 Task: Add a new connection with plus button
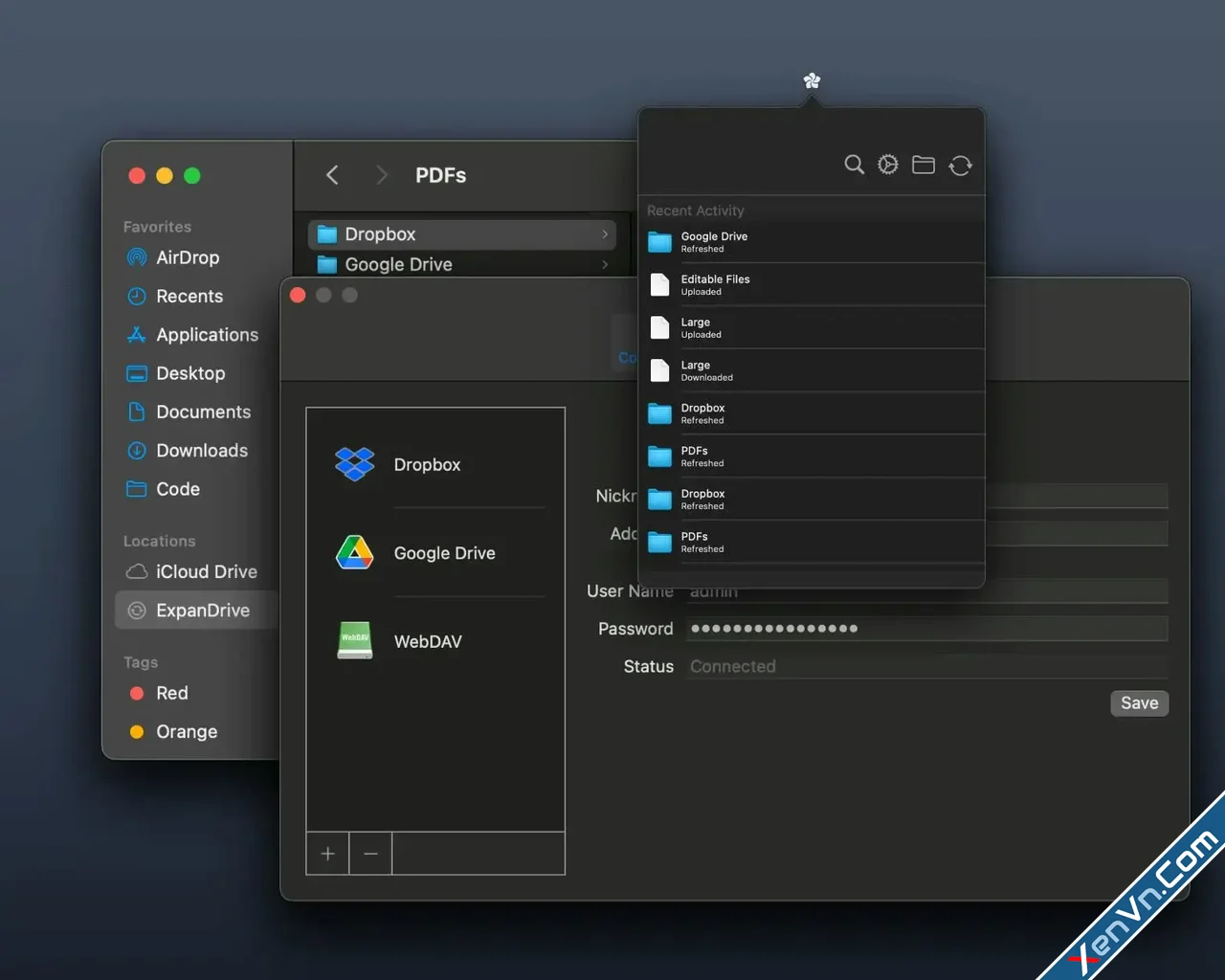point(327,854)
